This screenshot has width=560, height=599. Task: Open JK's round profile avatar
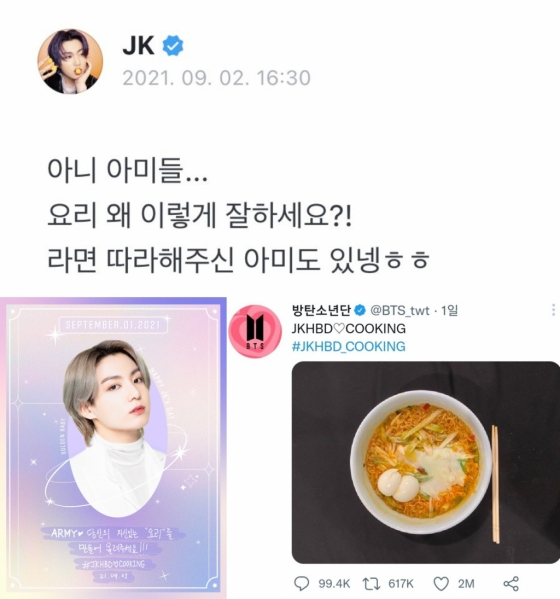pyautogui.click(x=70, y=61)
